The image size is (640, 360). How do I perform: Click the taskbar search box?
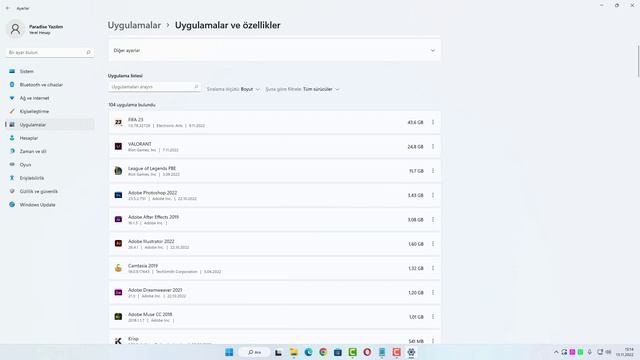(254, 352)
